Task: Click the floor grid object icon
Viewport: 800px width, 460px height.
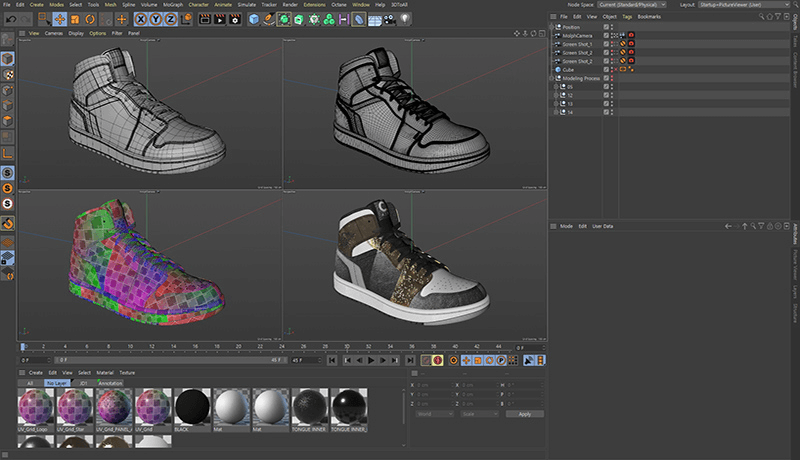Action: (x=374, y=19)
